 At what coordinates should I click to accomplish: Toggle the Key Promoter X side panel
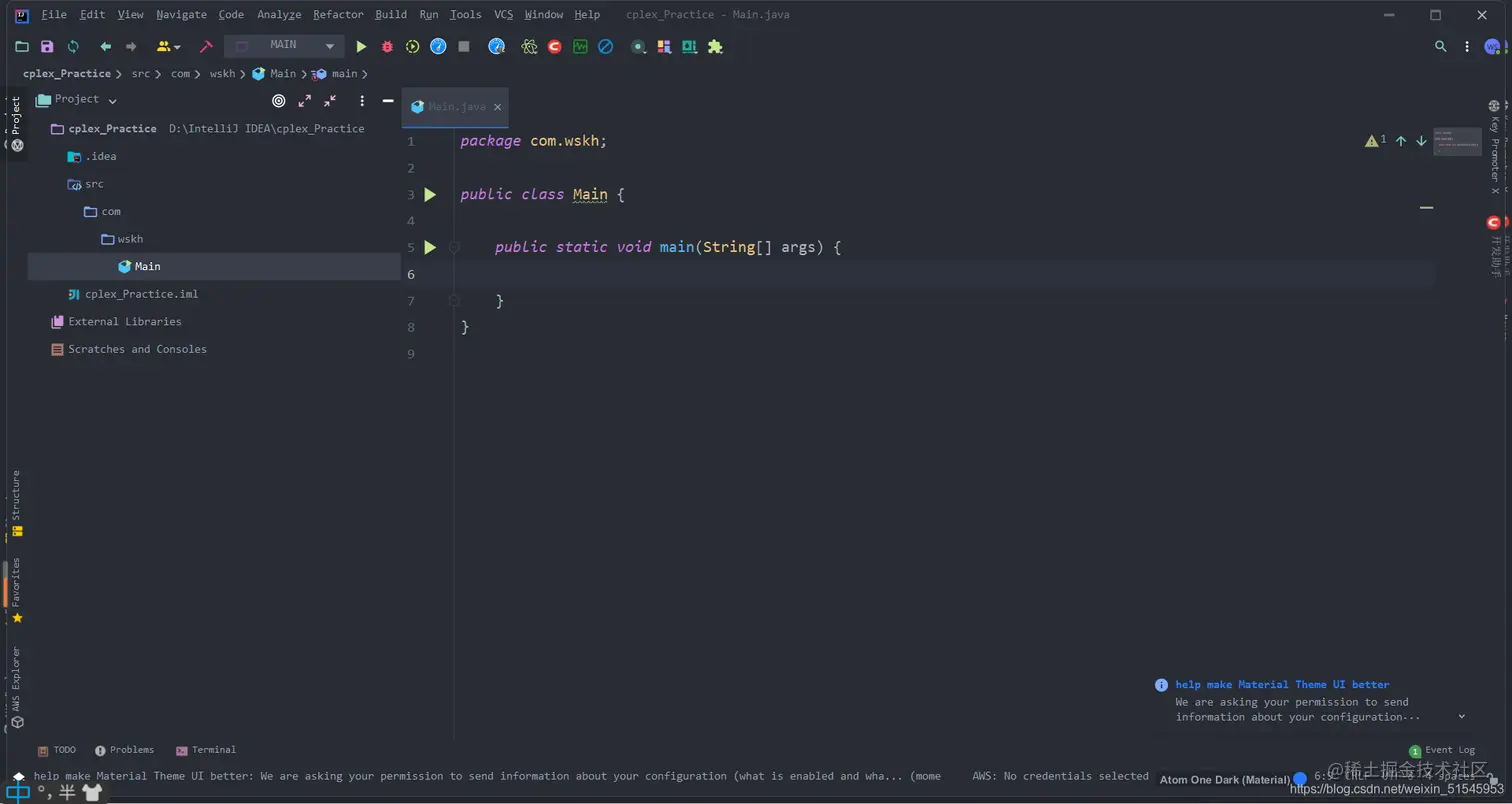(1494, 147)
